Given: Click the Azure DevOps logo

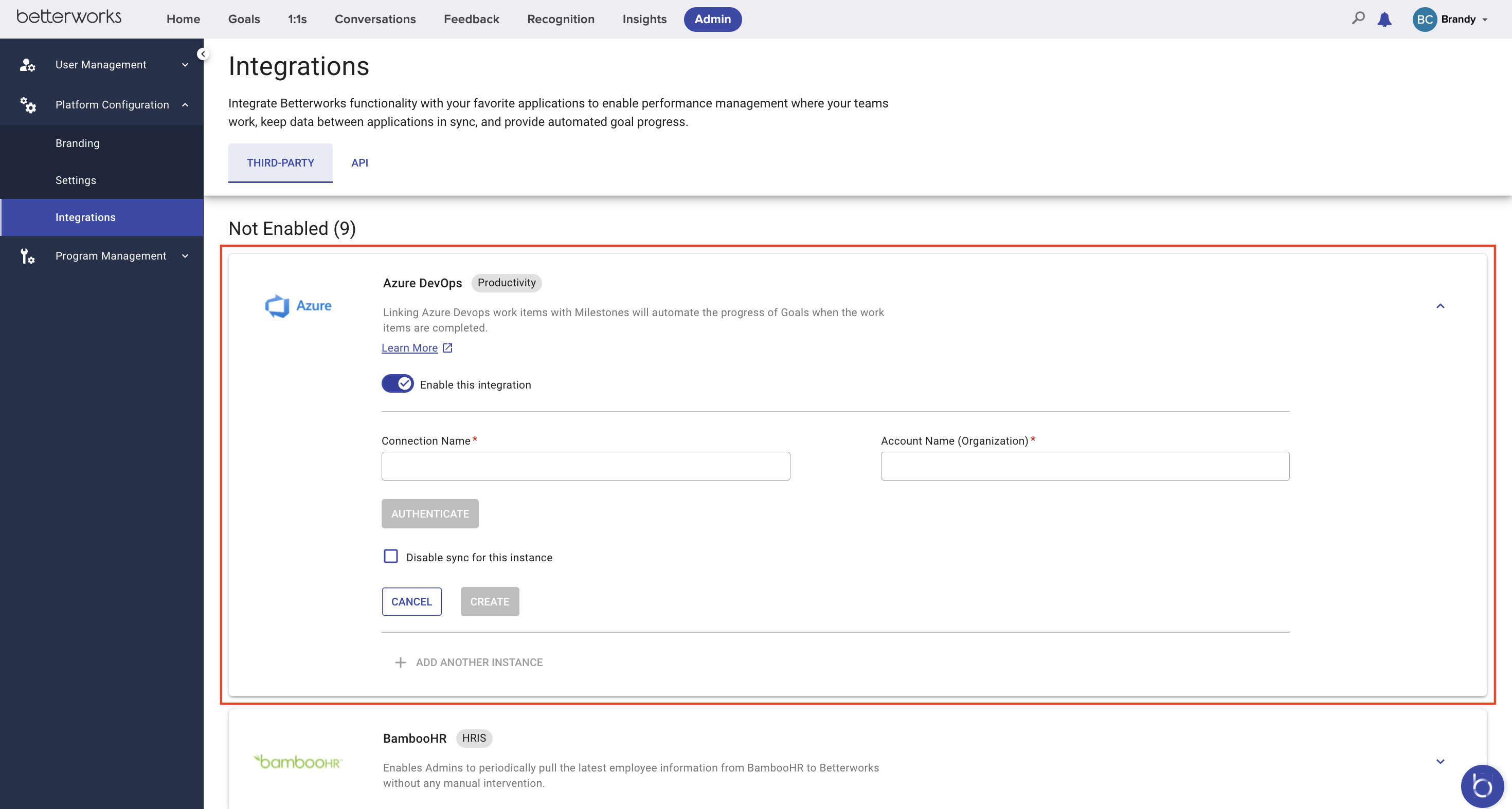Looking at the screenshot, I should click(x=299, y=306).
